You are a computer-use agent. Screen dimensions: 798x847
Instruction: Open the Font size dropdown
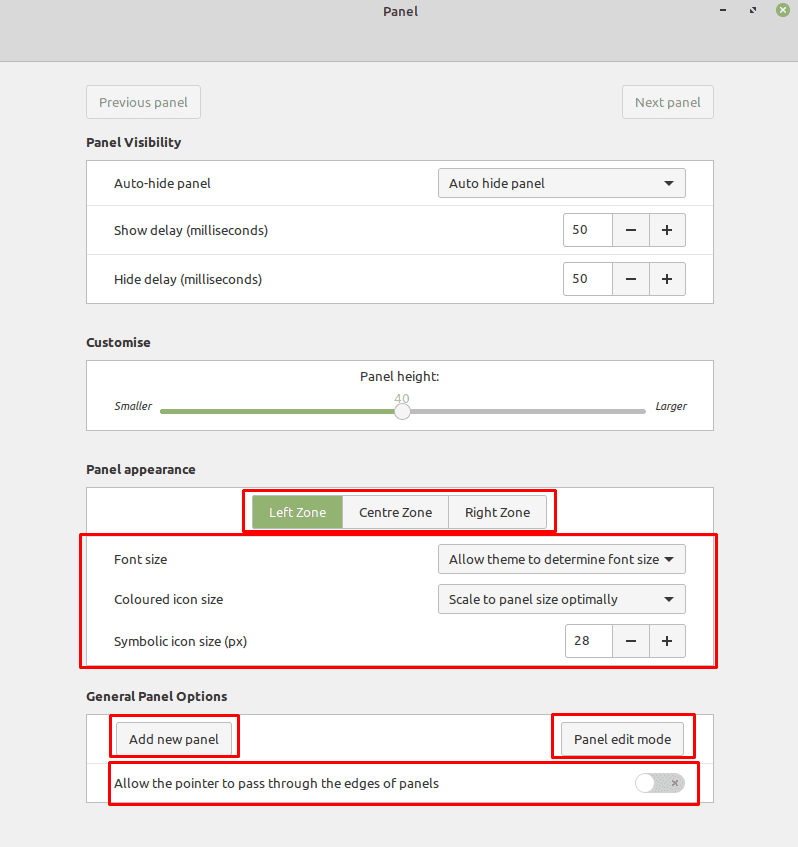(x=561, y=559)
